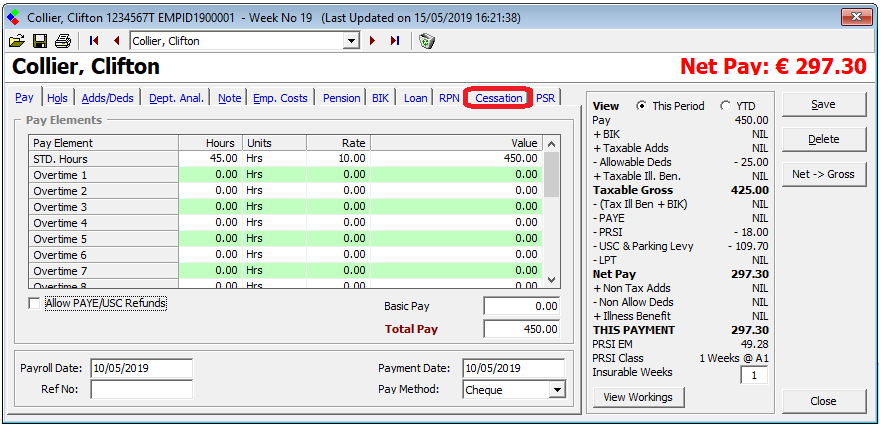The width and height of the screenshot is (885, 429).
Task: Go to the next employee record
Action: pyautogui.click(x=373, y=41)
